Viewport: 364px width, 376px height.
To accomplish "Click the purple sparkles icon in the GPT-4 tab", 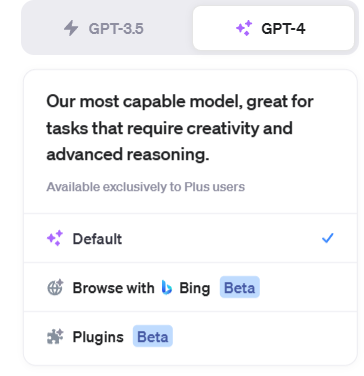I will tap(244, 28).
